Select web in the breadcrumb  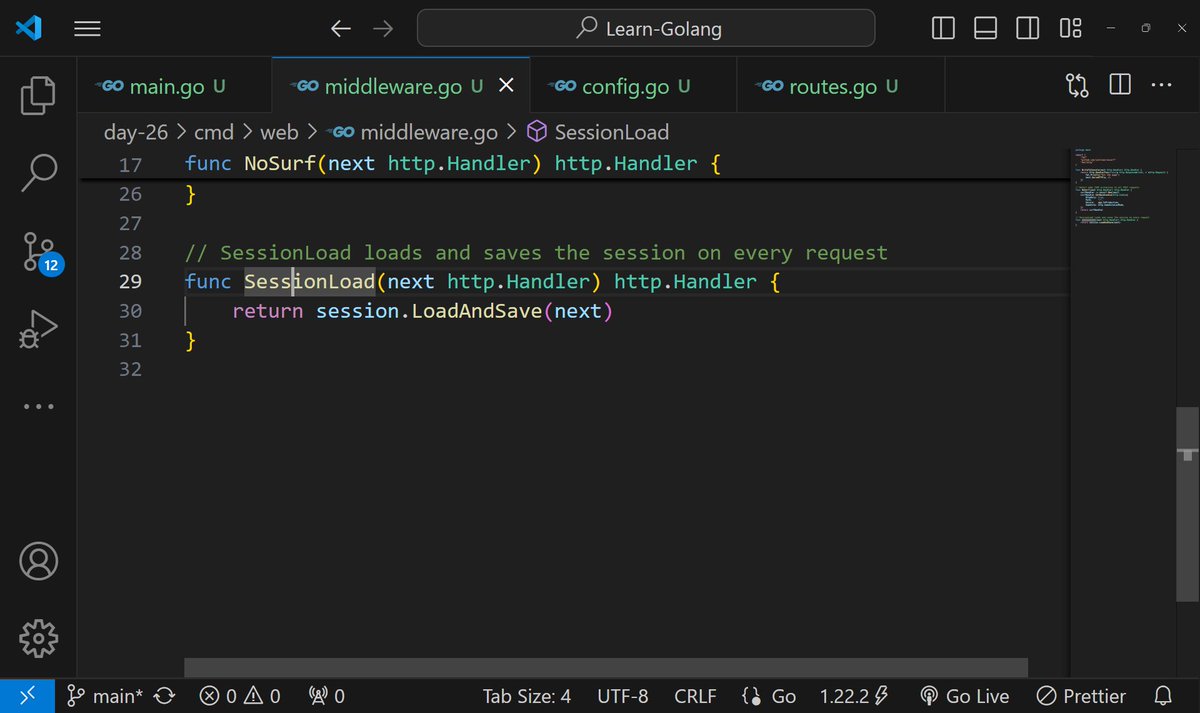(280, 132)
